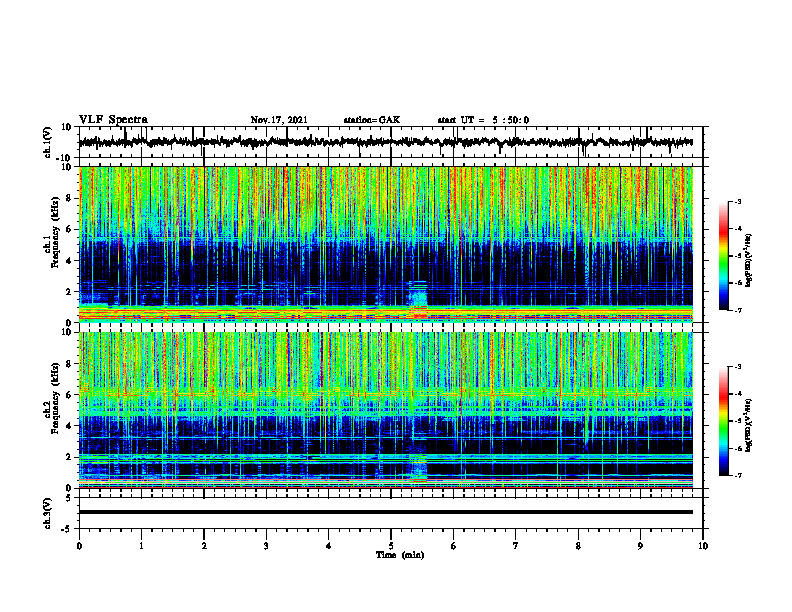The image size is (792, 612).
Task: Click time axis tick label "7"
Action: [x=516, y=546]
